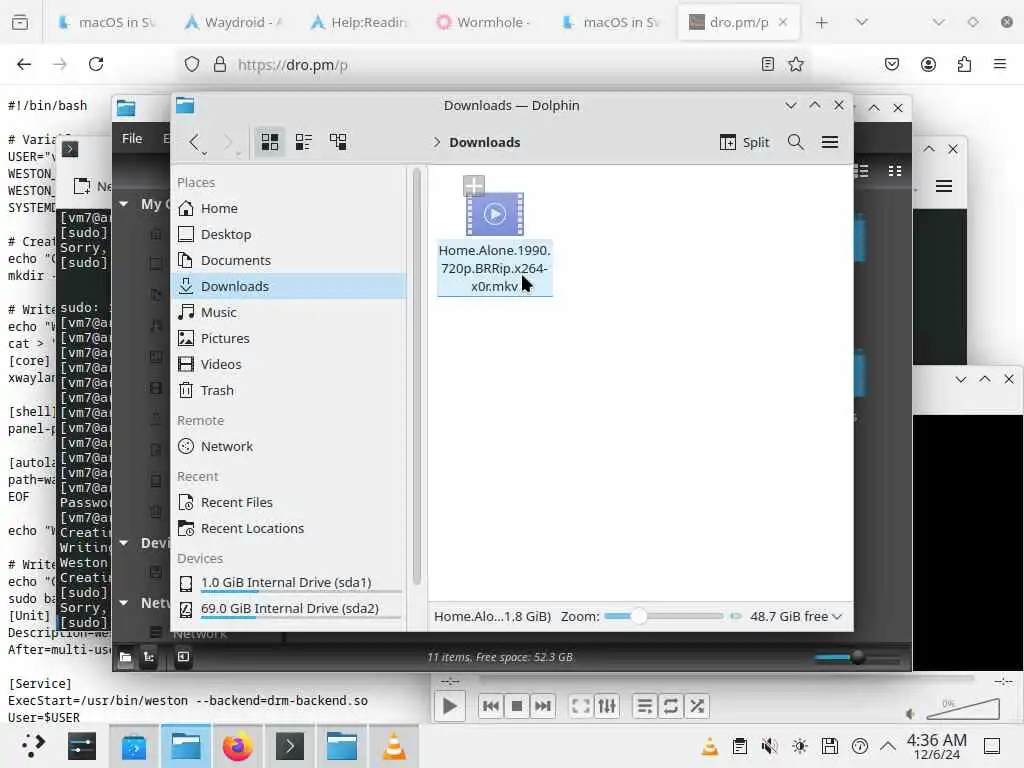The width and height of the screenshot is (1024, 768).
Task: Show hidden system tray icons
Action: click(x=888, y=745)
